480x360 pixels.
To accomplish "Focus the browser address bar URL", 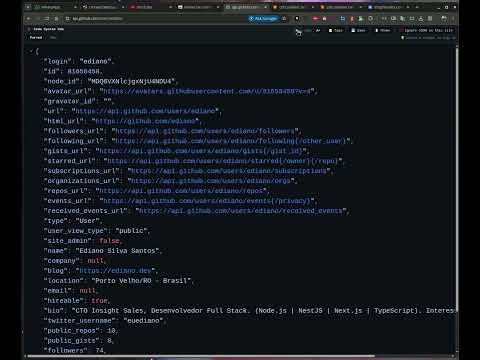I will (x=97, y=19).
